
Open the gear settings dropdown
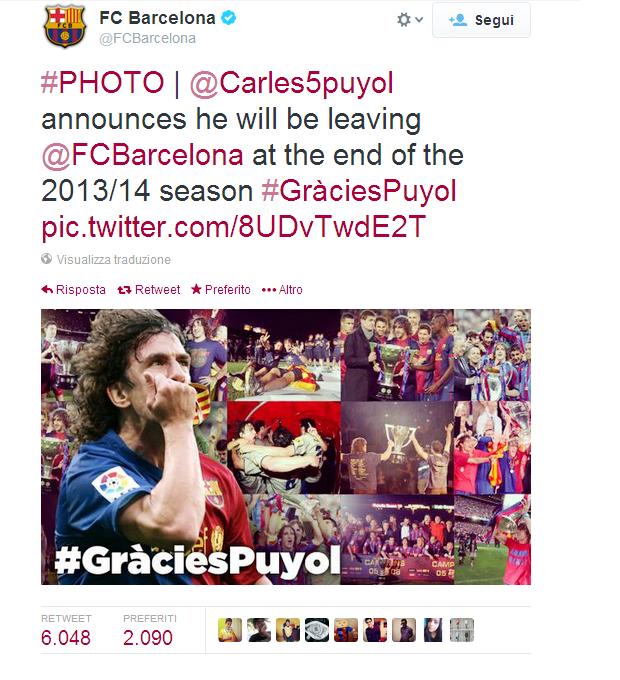click(x=410, y=20)
